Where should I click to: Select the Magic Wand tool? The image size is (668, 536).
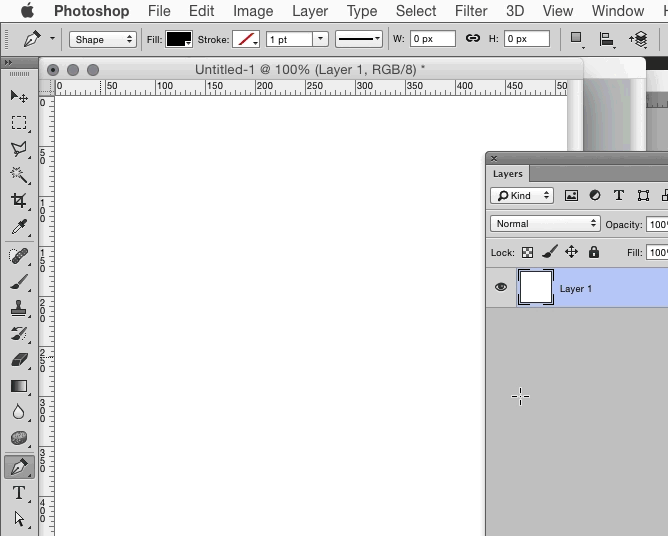19,175
